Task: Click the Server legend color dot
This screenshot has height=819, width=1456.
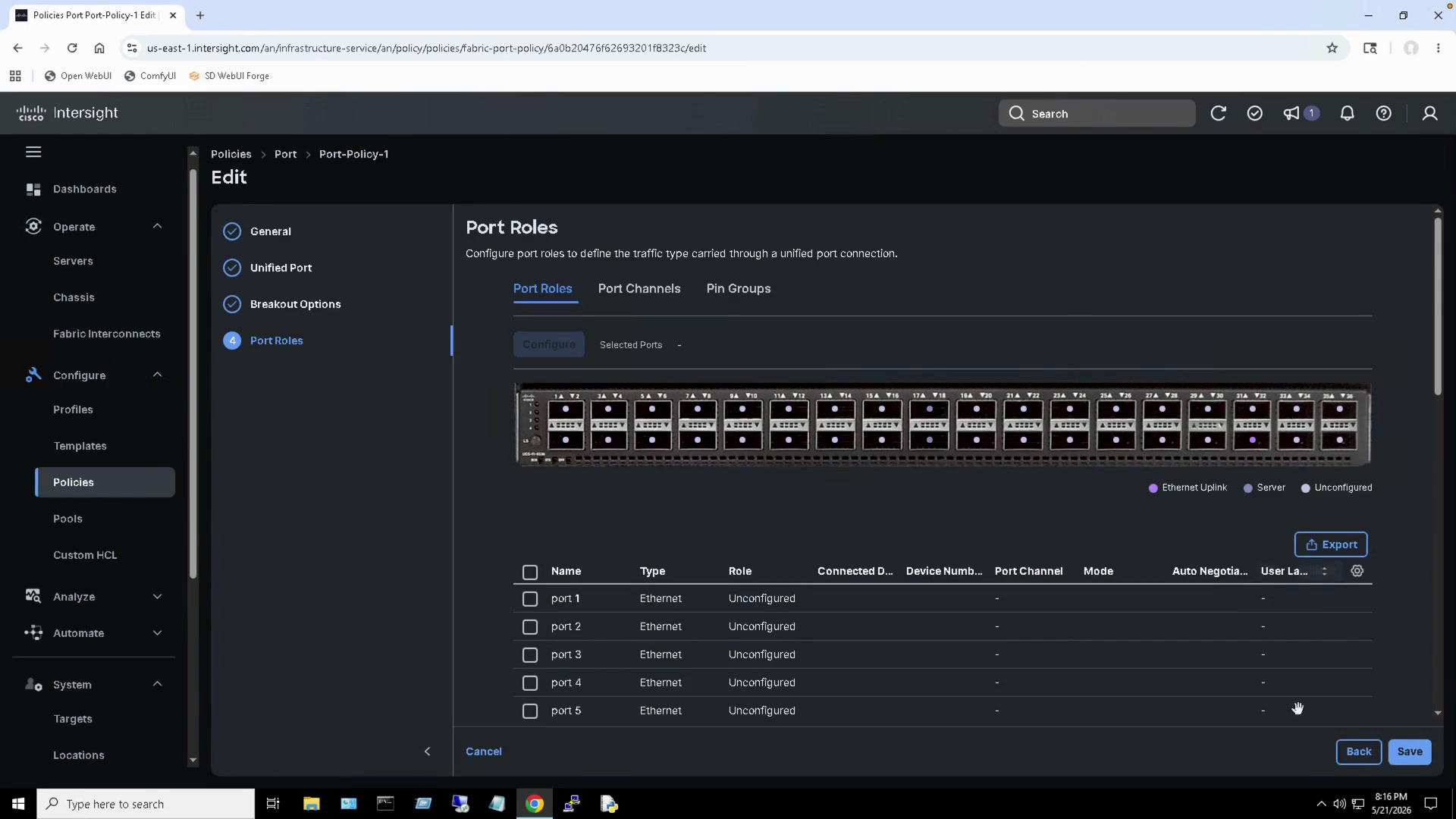Action: pyautogui.click(x=1248, y=488)
